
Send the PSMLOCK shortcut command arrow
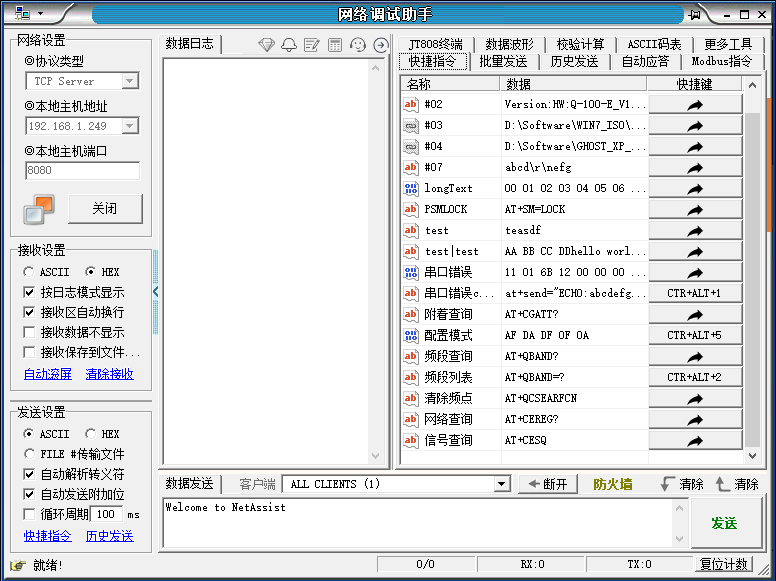(x=695, y=210)
